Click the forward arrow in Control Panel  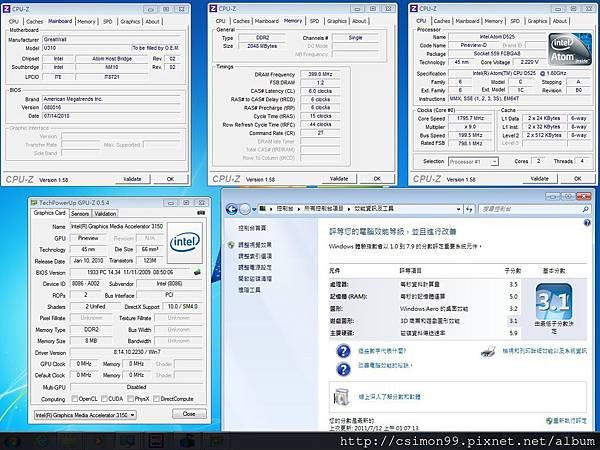pyautogui.click(x=245, y=209)
